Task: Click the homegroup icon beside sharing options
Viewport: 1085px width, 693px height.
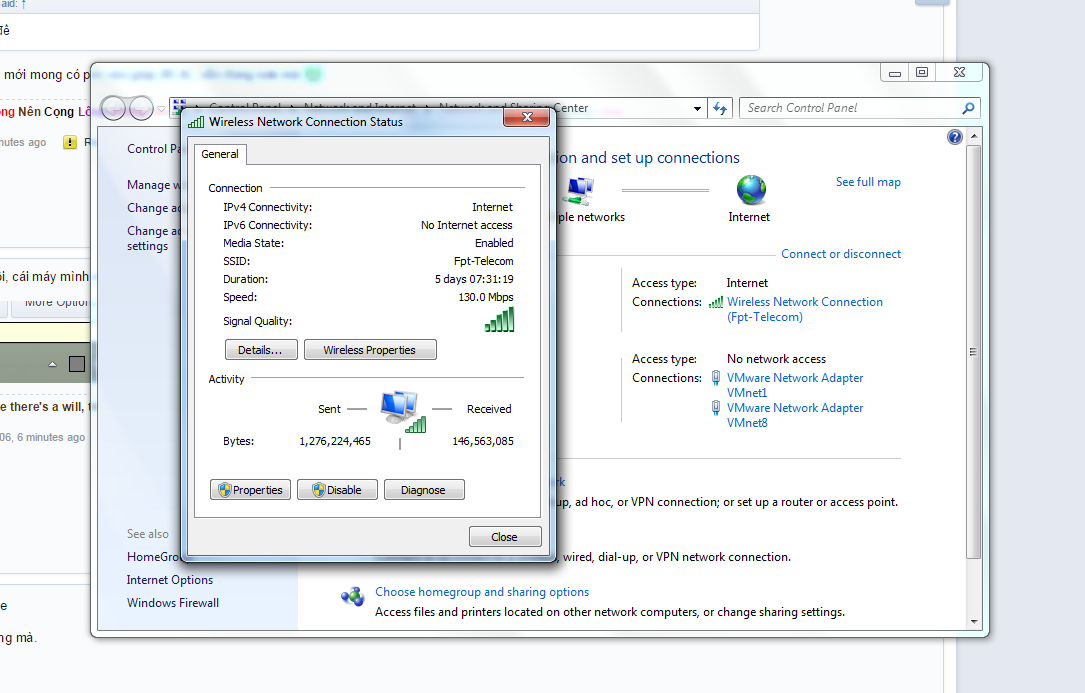Action: pyautogui.click(x=352, y=597)
